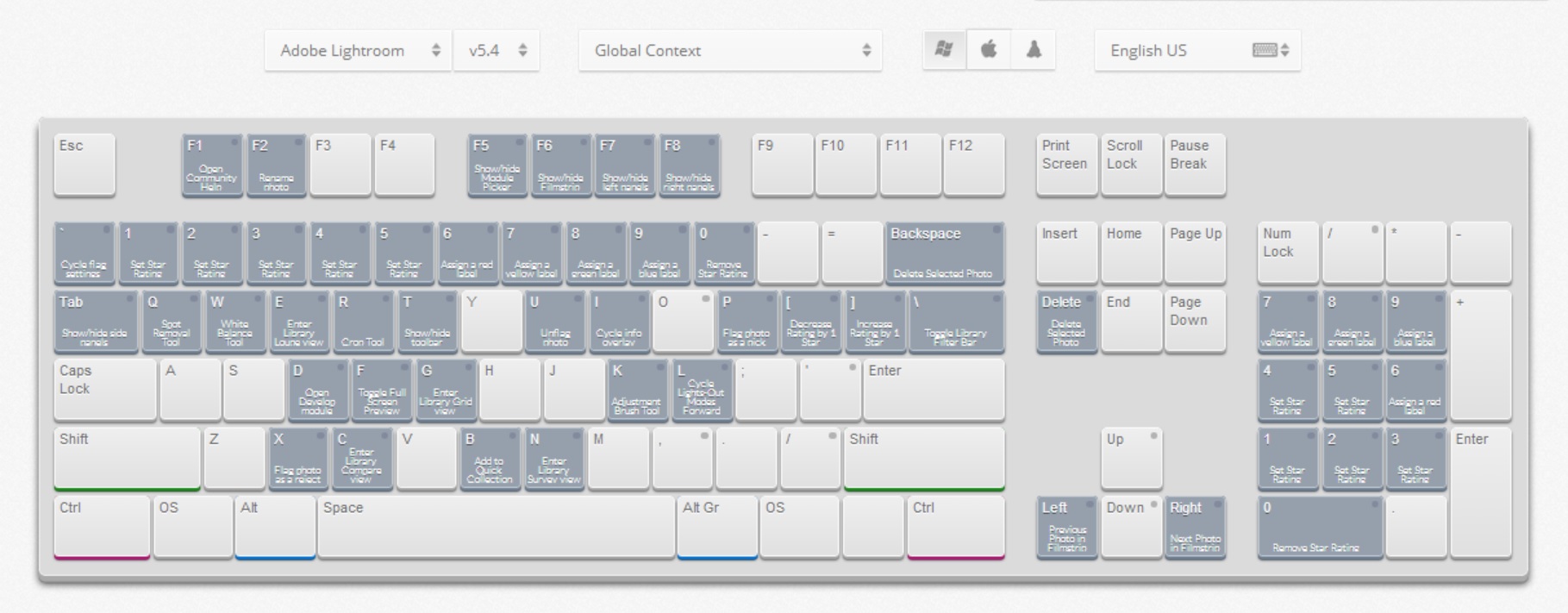Select the Windows OS icon
This screenshot has height=613, width=1568.
pos(944,50)
